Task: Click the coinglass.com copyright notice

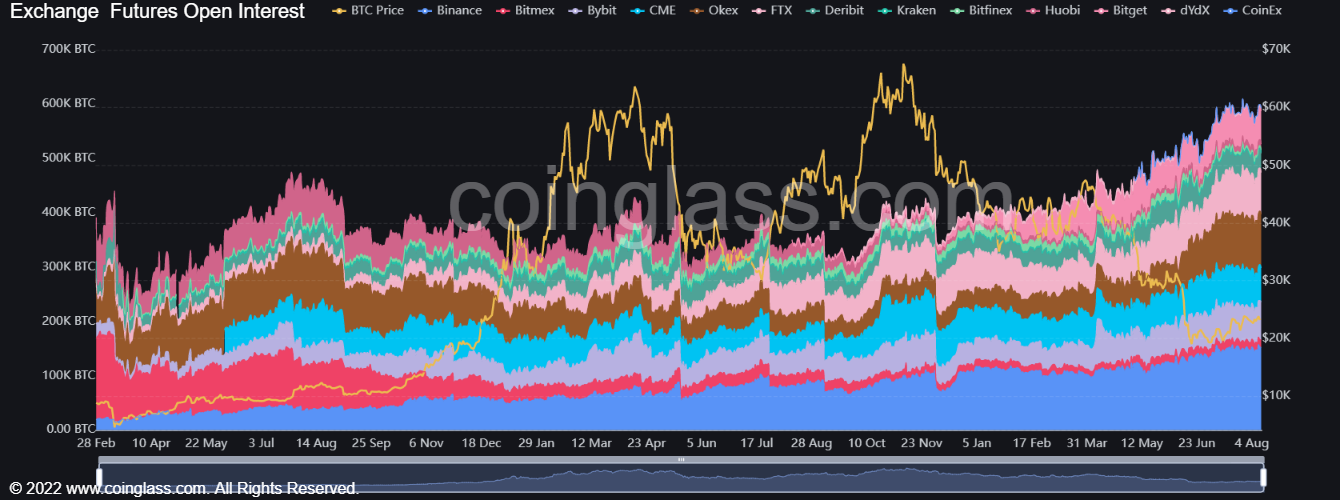Action: click(x=184, y=489)
